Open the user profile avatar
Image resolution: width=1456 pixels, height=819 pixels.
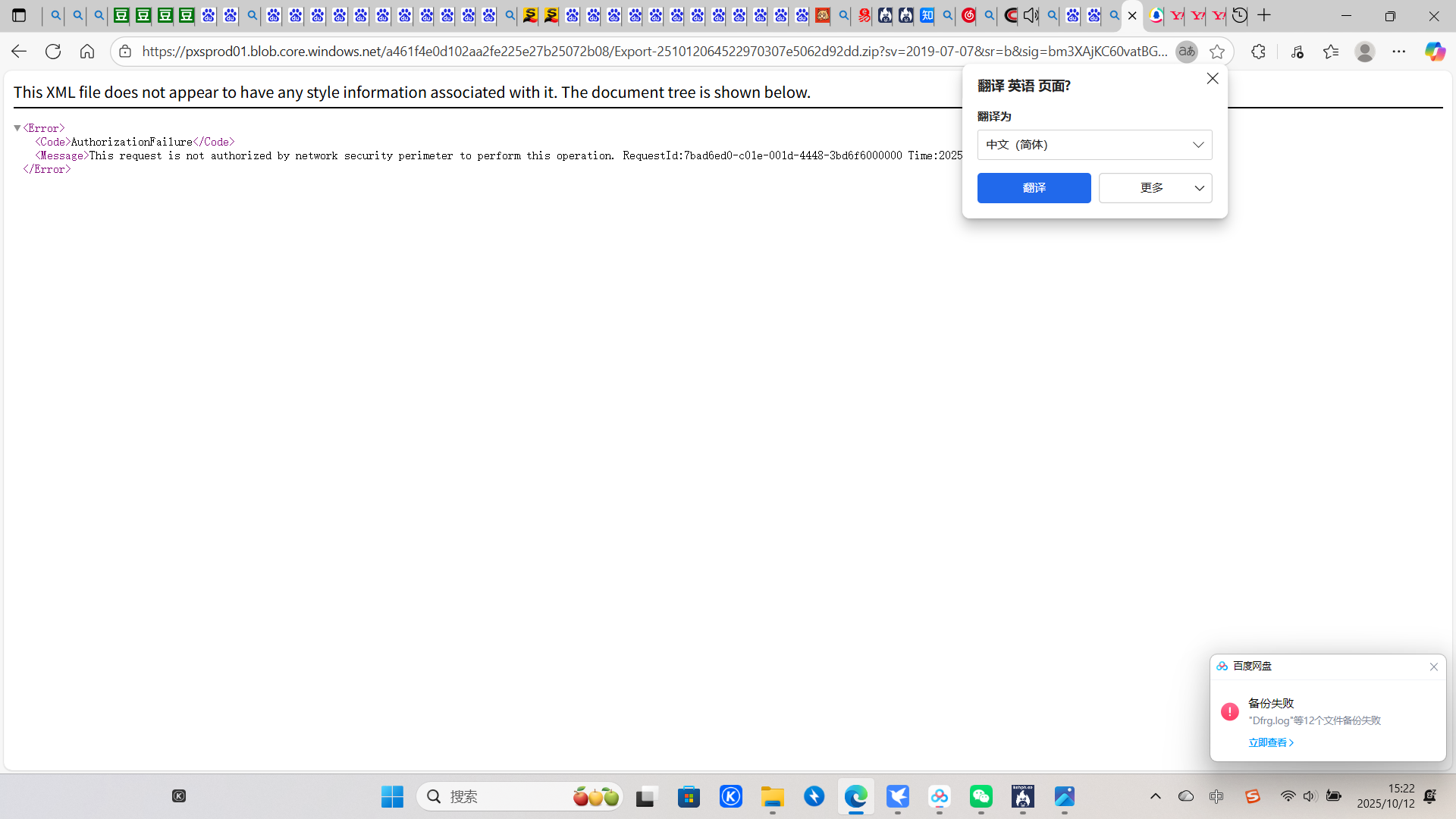coord(1365,52)
